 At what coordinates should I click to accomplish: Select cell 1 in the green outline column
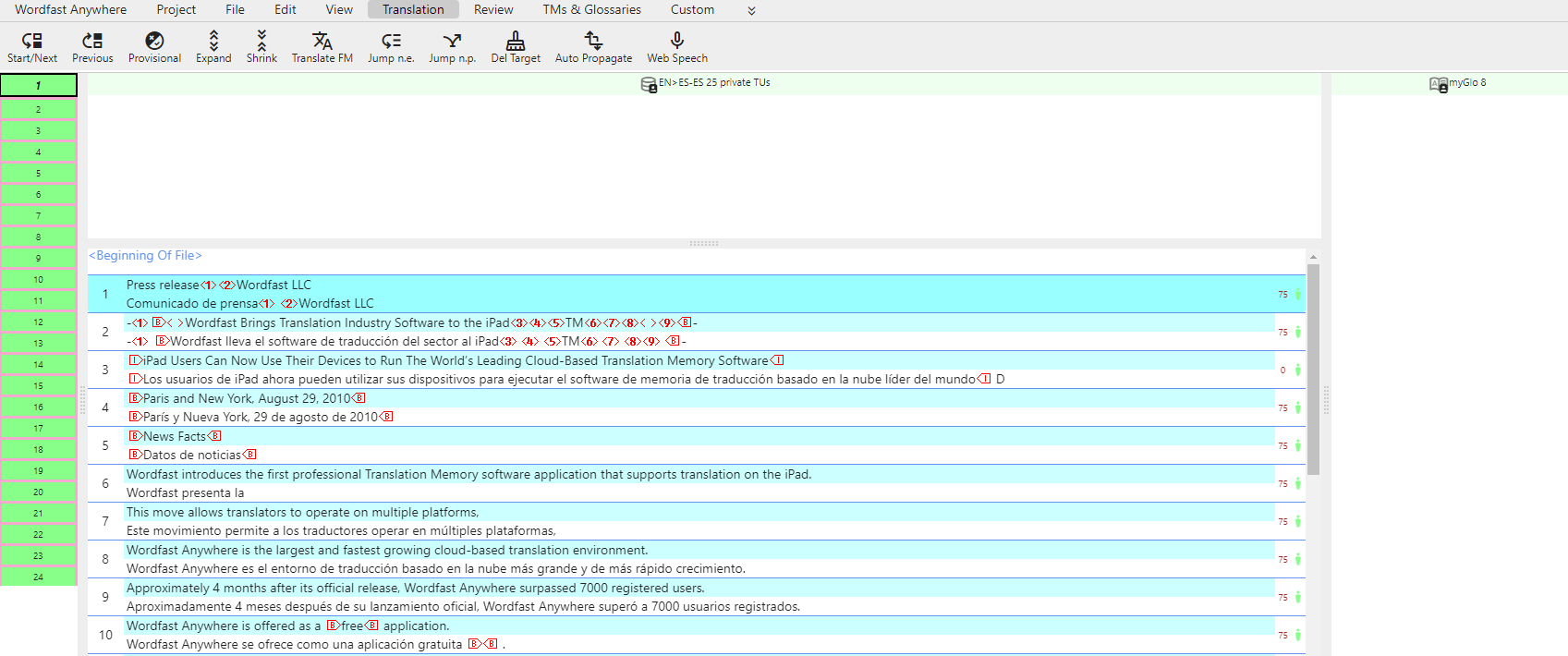(38, 85)
